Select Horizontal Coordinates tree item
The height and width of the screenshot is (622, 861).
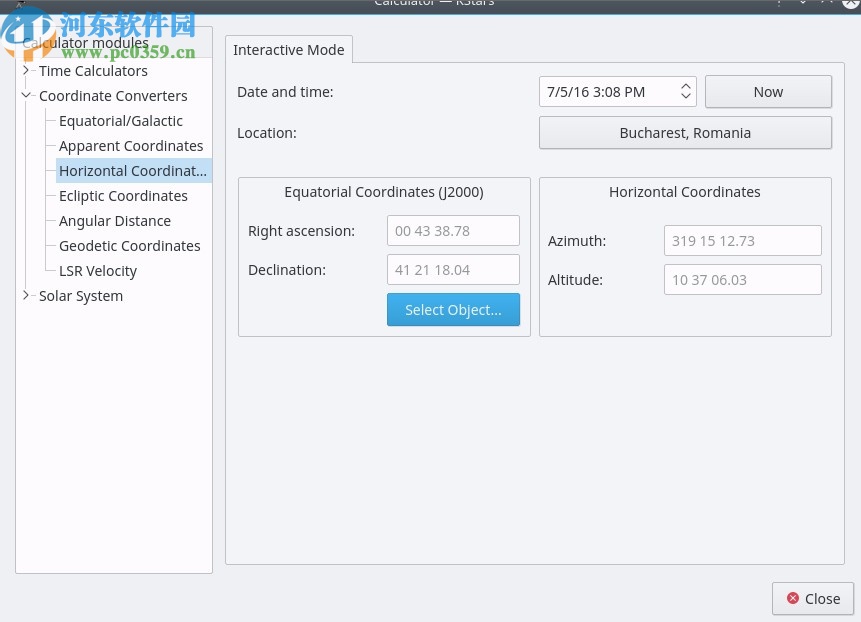tap(133, 171)
